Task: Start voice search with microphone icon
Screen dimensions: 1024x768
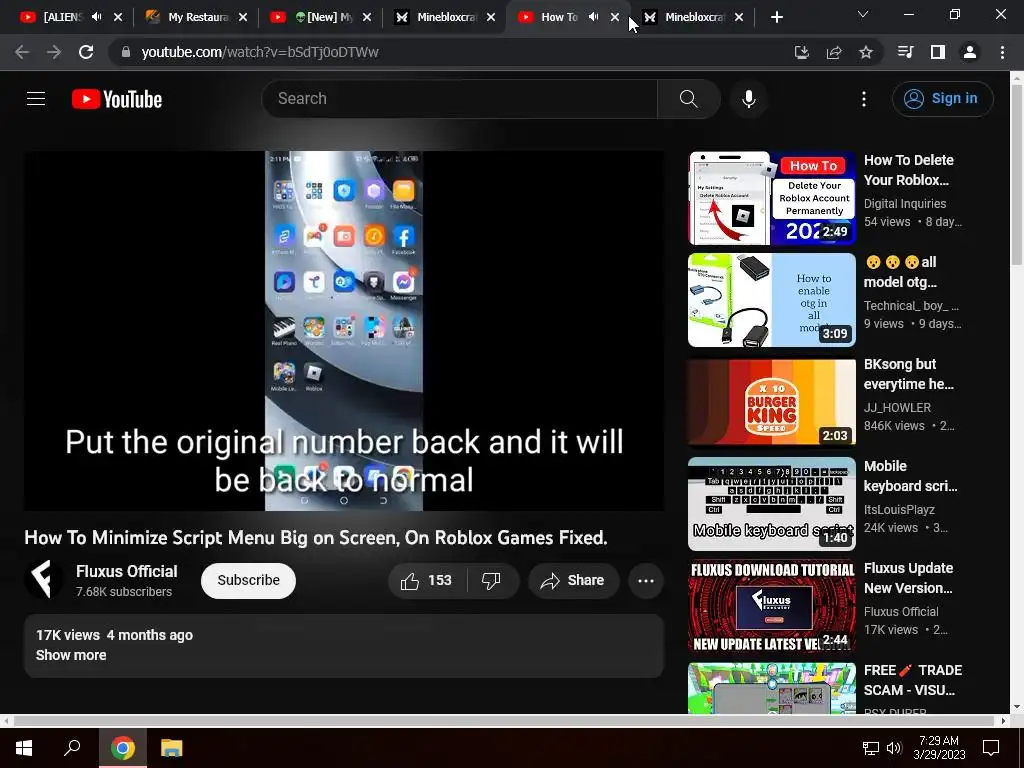Action: (749, 99)
